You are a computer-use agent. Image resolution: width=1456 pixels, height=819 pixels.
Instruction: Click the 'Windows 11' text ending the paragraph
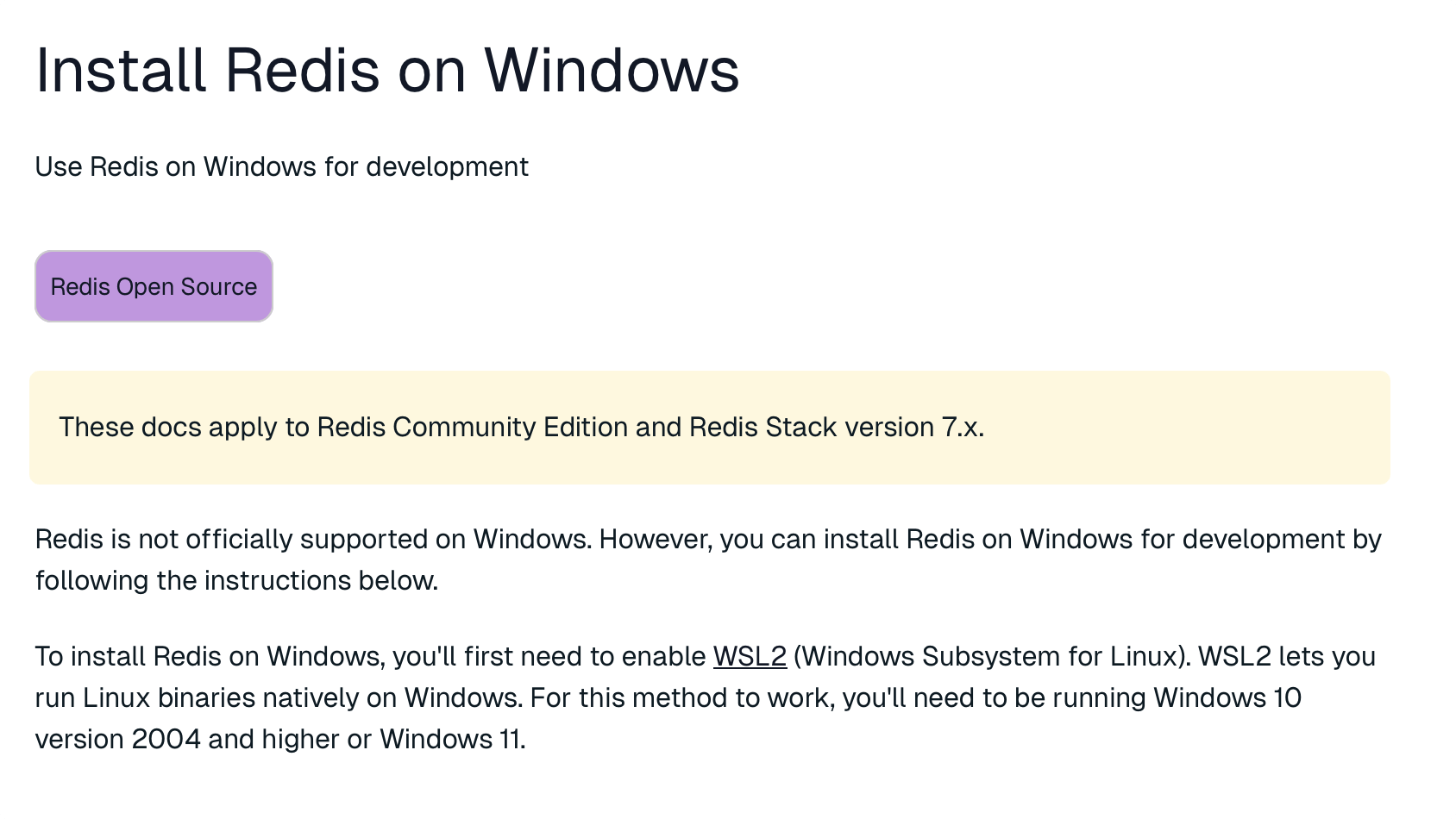(450, 739)
